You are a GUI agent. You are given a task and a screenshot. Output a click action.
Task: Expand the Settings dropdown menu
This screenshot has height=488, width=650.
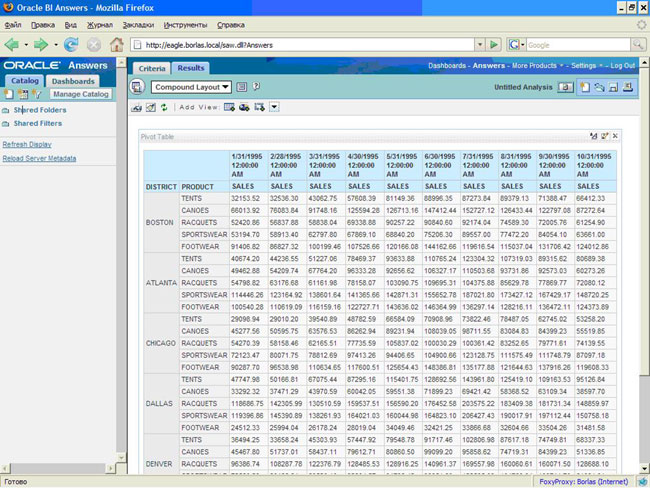tap(583, 65)
